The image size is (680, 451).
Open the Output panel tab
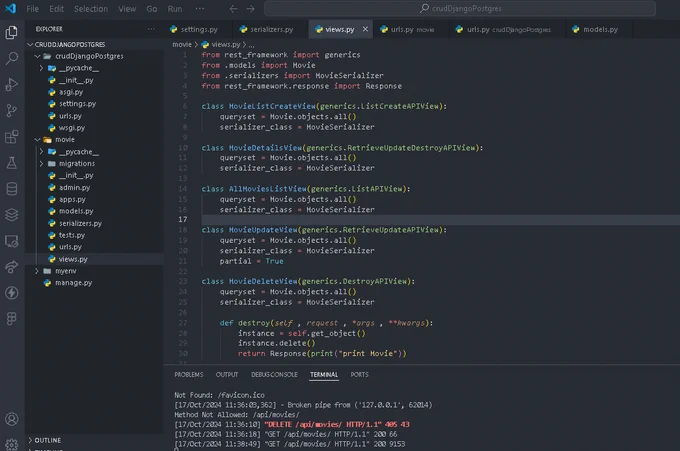(x=227, y=375)
